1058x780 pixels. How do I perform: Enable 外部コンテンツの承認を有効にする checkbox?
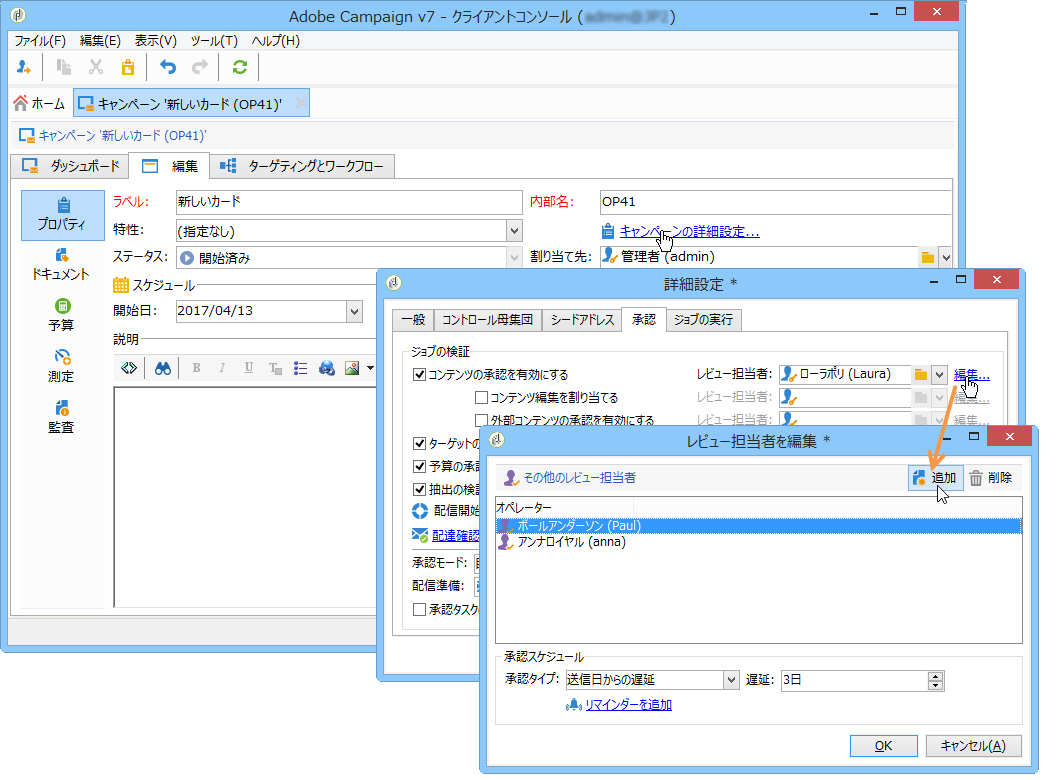[482, 420]
